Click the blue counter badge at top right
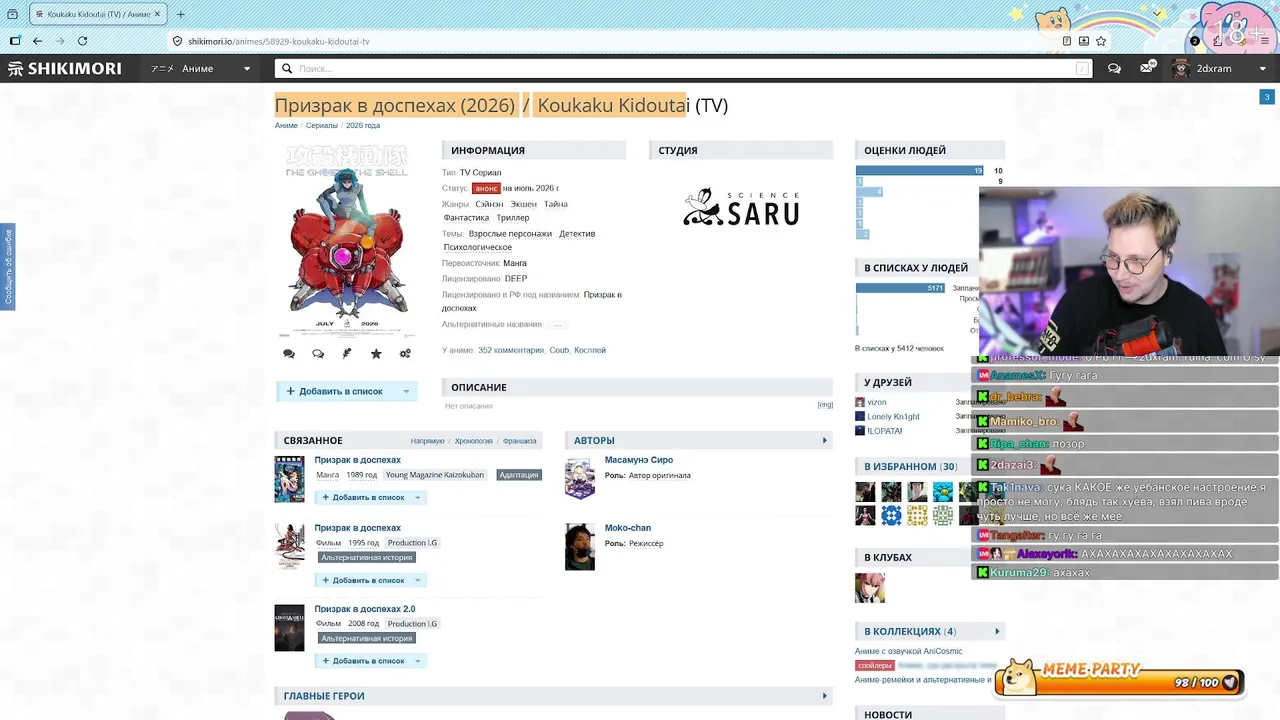 click(1266, 97)
